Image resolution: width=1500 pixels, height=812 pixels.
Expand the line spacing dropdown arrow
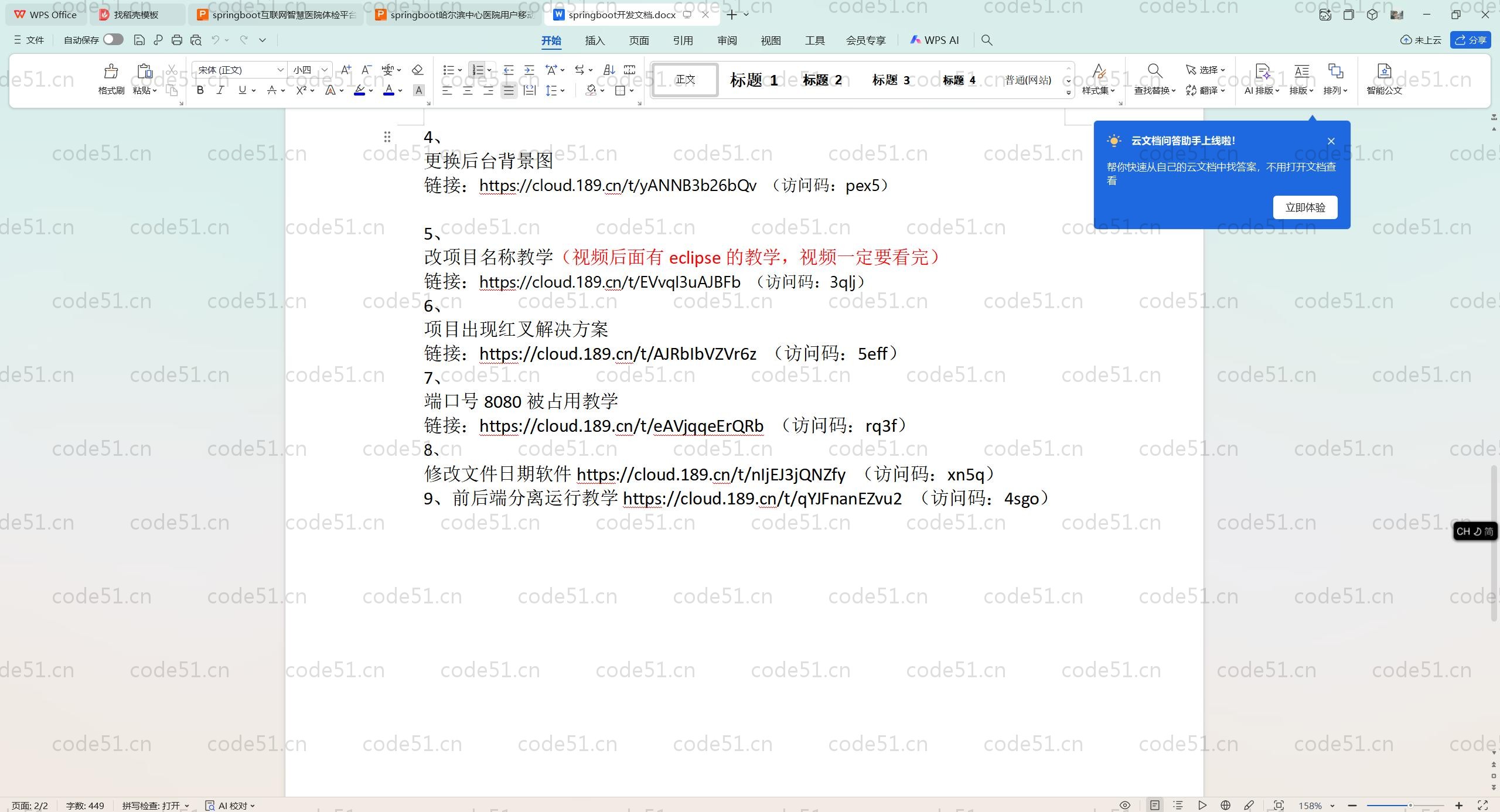pos(562,90)
